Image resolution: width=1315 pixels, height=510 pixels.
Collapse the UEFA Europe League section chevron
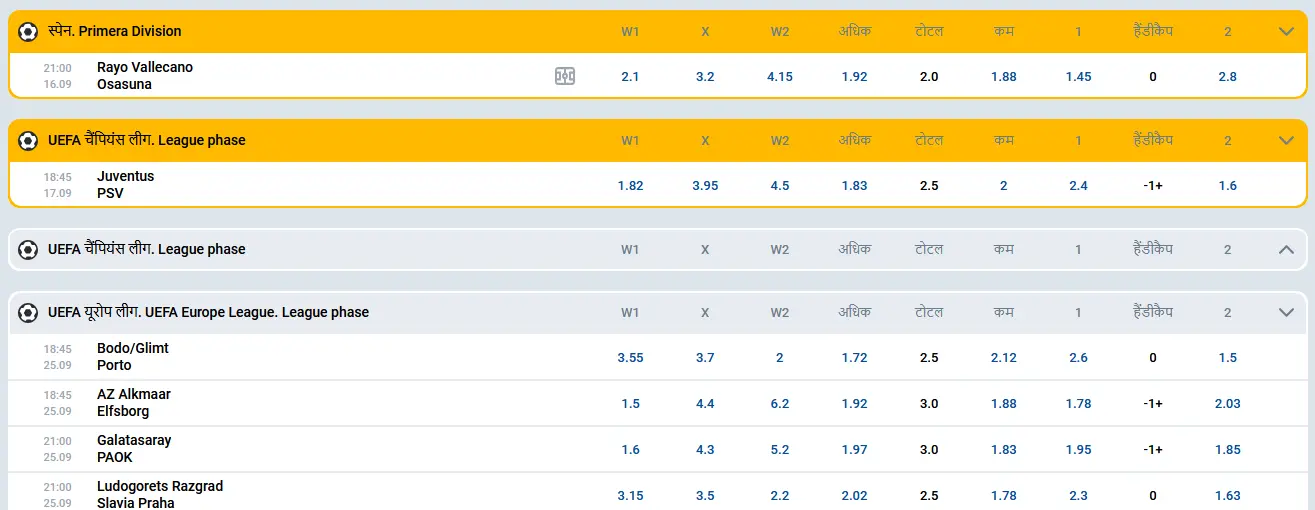tap(1287, 312)
